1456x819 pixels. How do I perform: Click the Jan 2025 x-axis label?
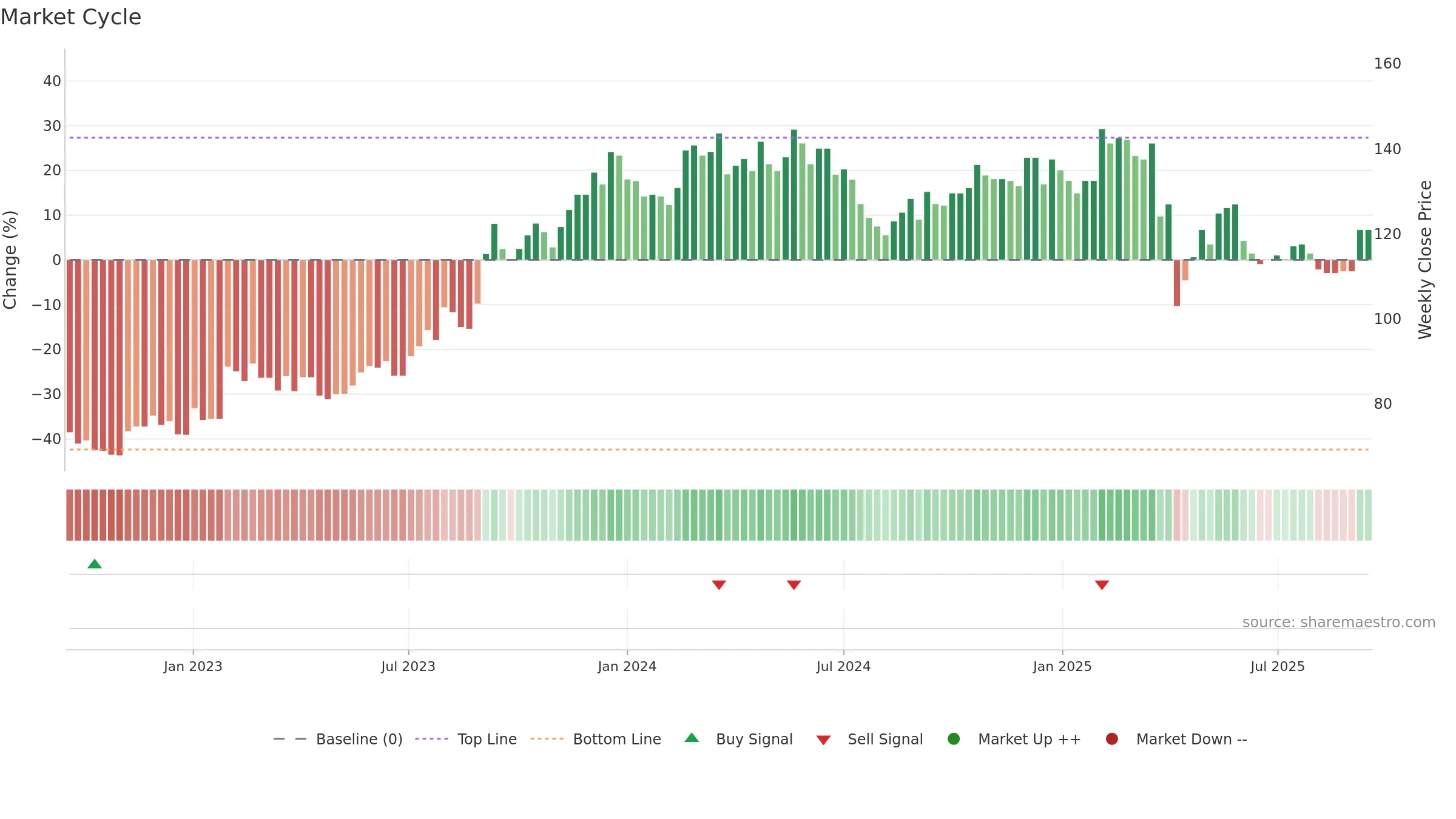pos(1062,667)
